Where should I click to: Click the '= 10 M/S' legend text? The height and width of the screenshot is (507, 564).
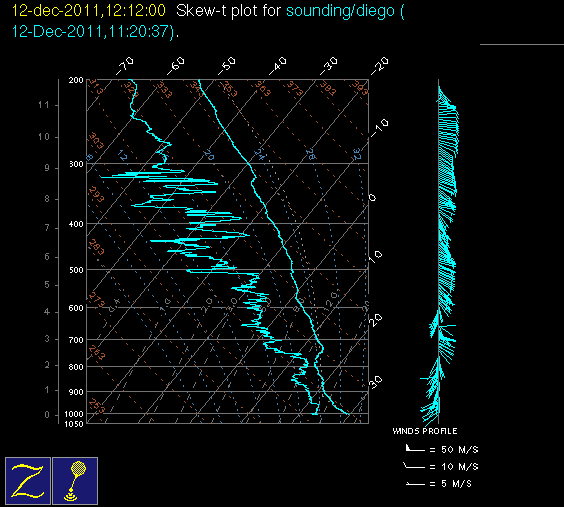(x=454, y=467)
